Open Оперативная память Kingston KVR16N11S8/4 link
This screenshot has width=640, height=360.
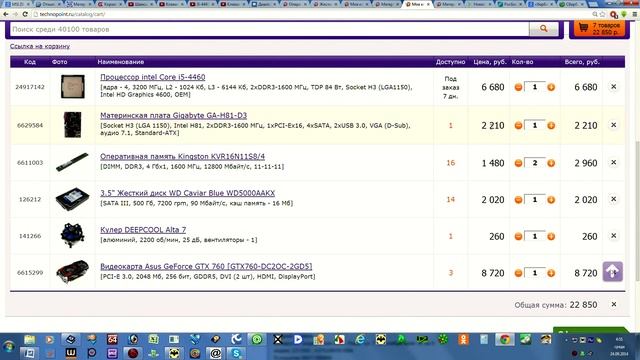pos(182,156)
